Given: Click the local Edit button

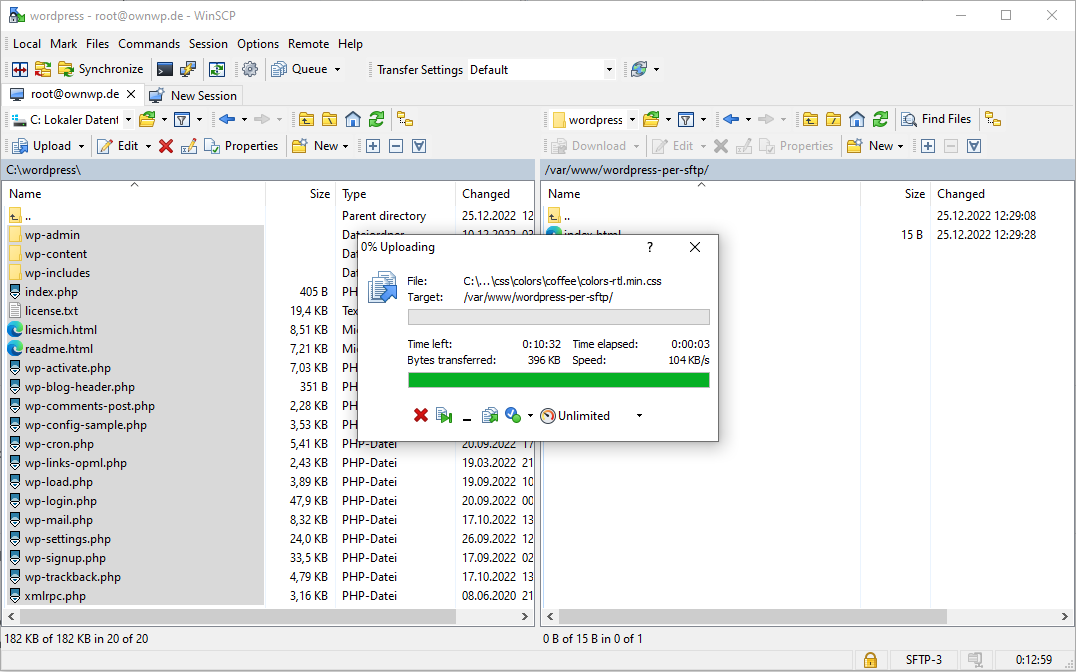Looking at the screenshot, I should click(117, 146).
